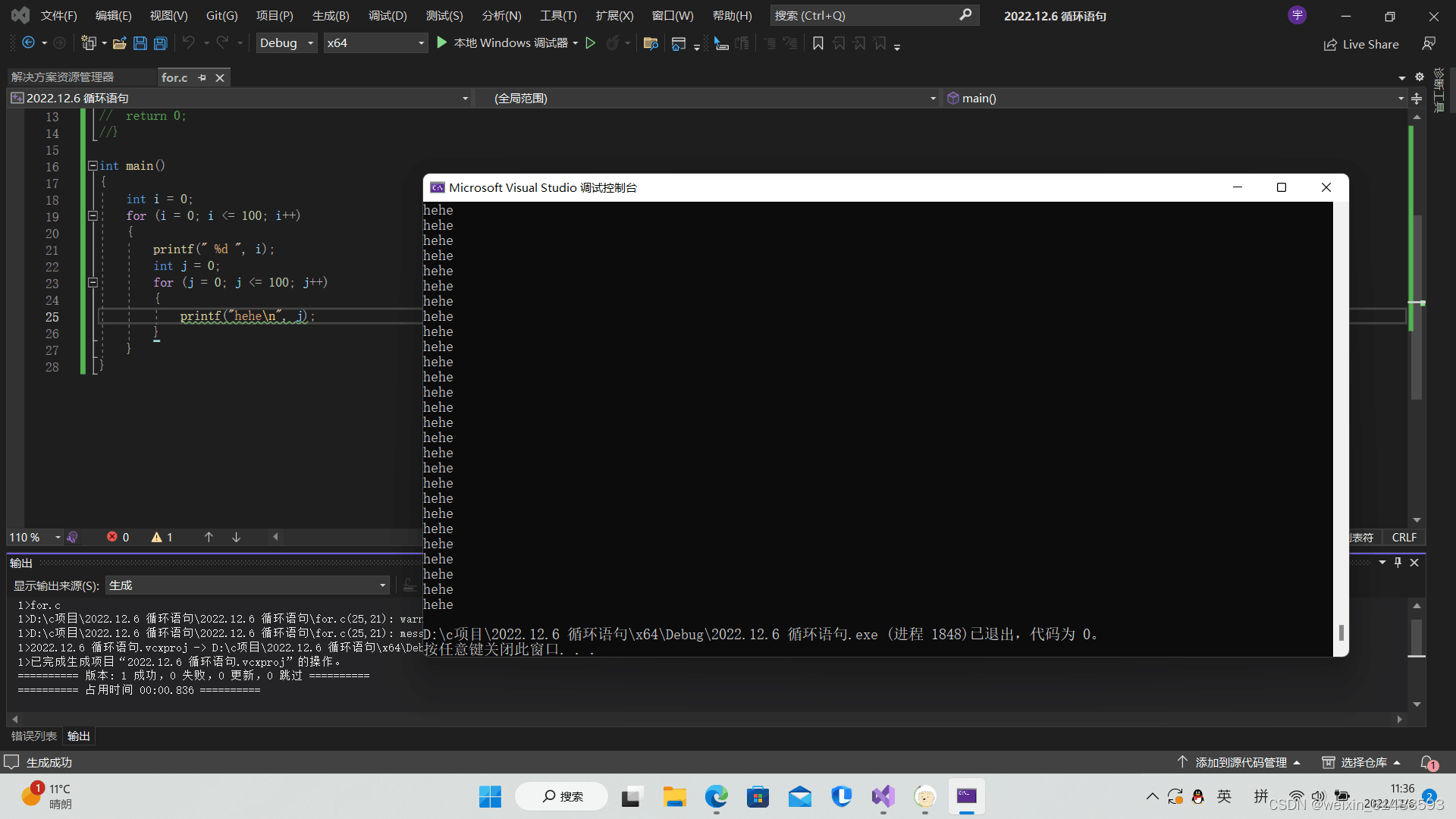Open the 110 % zoom dropdown
Image resolution: width=1456 pixels, height=819 pixels.
[x=35, y=537]
